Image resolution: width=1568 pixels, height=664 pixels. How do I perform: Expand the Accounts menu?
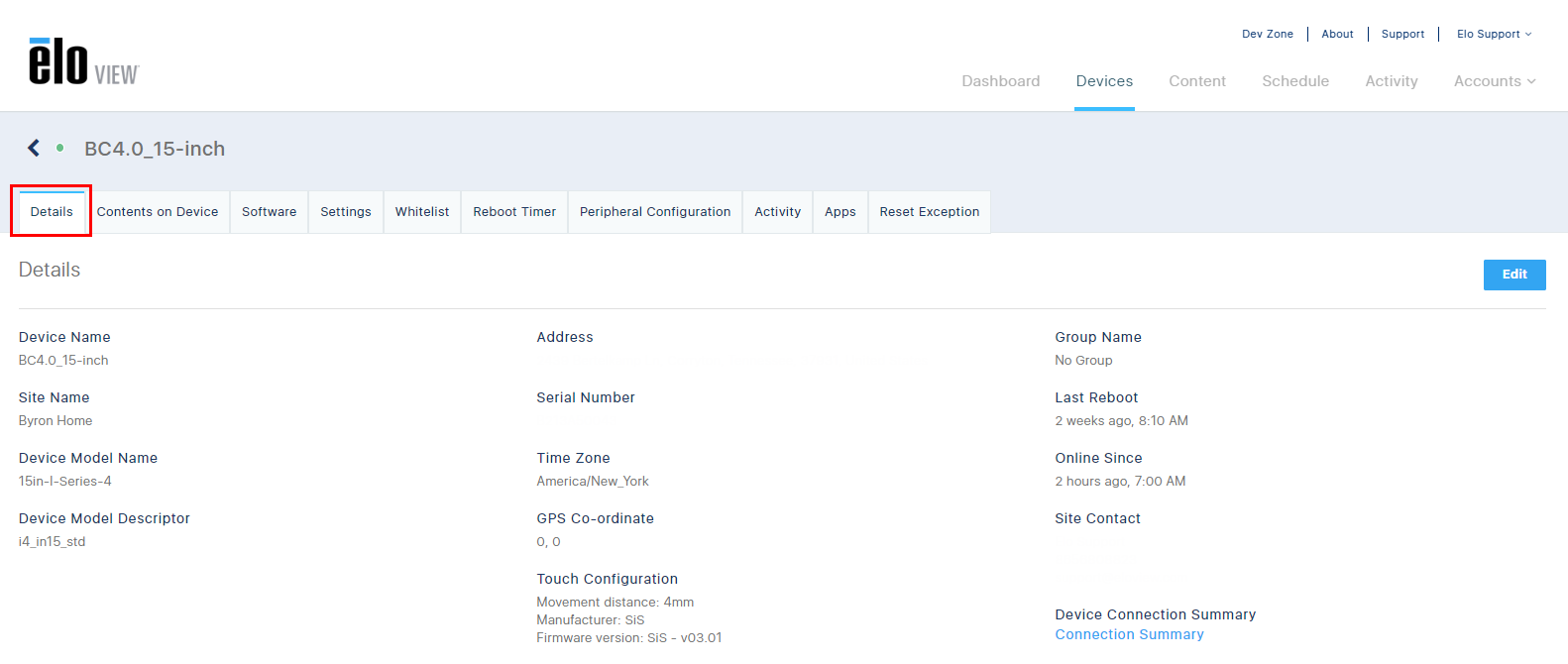click(1495, 81)
